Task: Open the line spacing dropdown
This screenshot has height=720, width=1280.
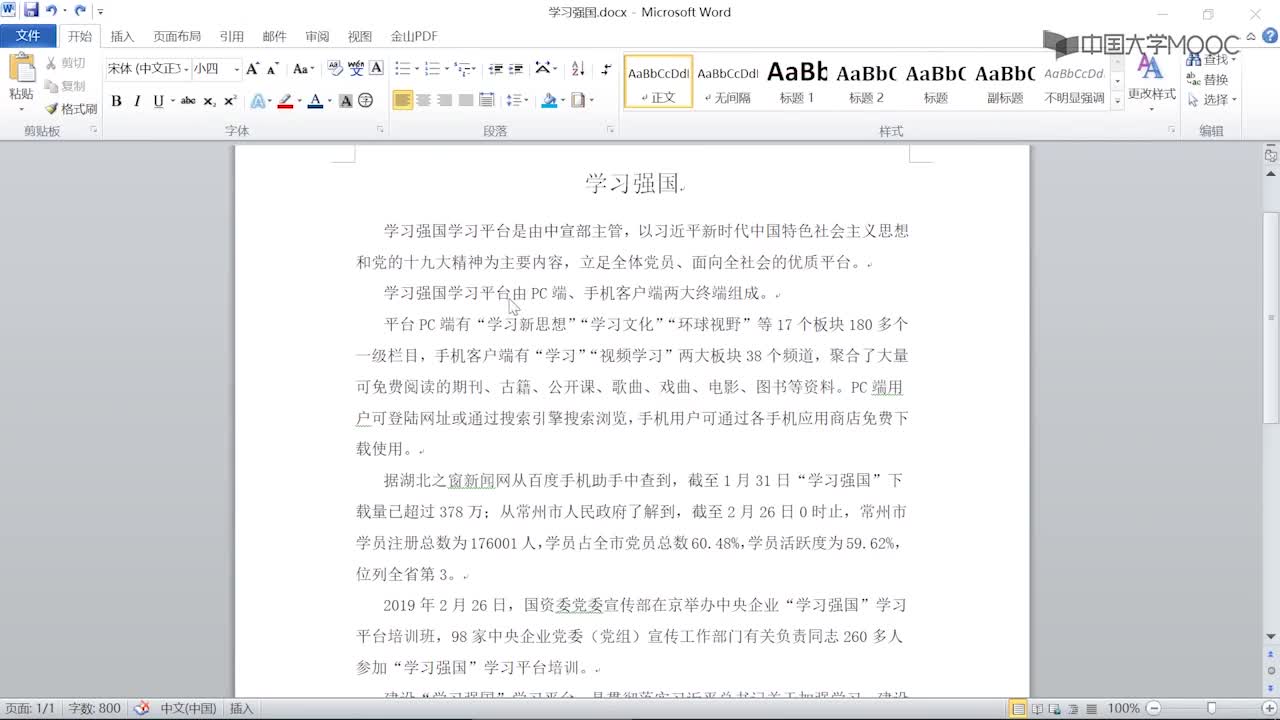Action: click(516, 101)
